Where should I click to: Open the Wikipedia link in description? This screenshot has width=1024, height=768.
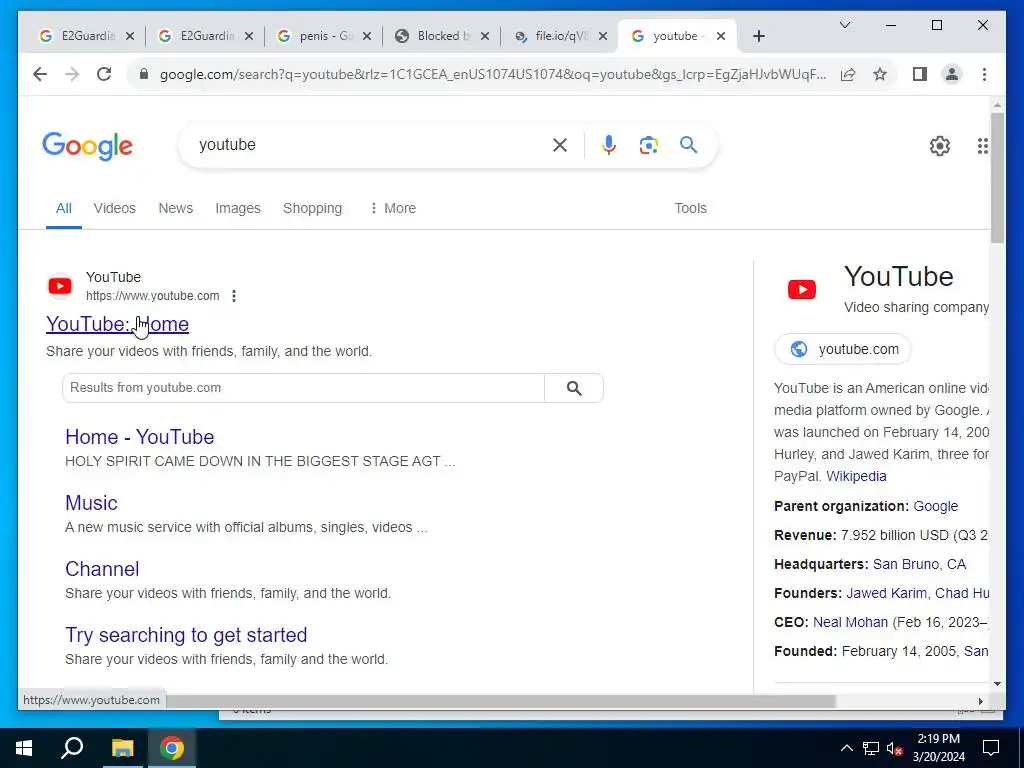(x=856, y=476)
